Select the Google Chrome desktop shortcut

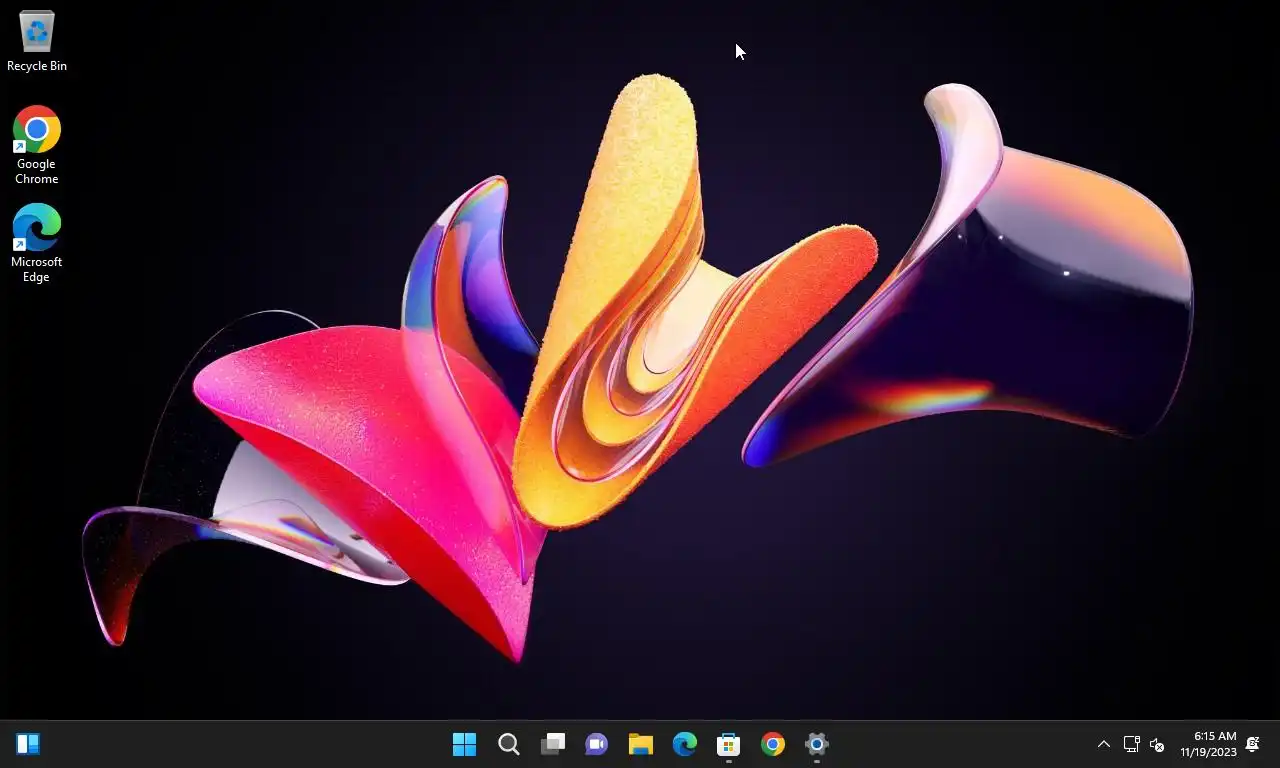pyautogui.click(x=37, y=145)
